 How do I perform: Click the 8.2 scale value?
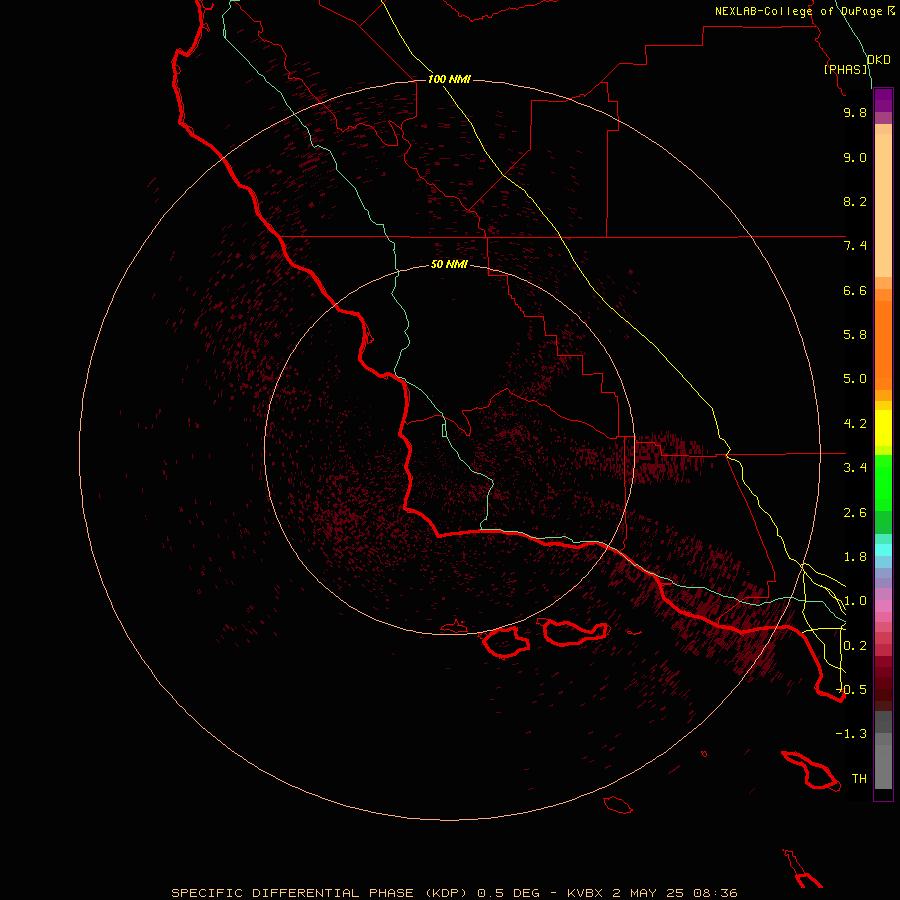click(x=855, y=201)
